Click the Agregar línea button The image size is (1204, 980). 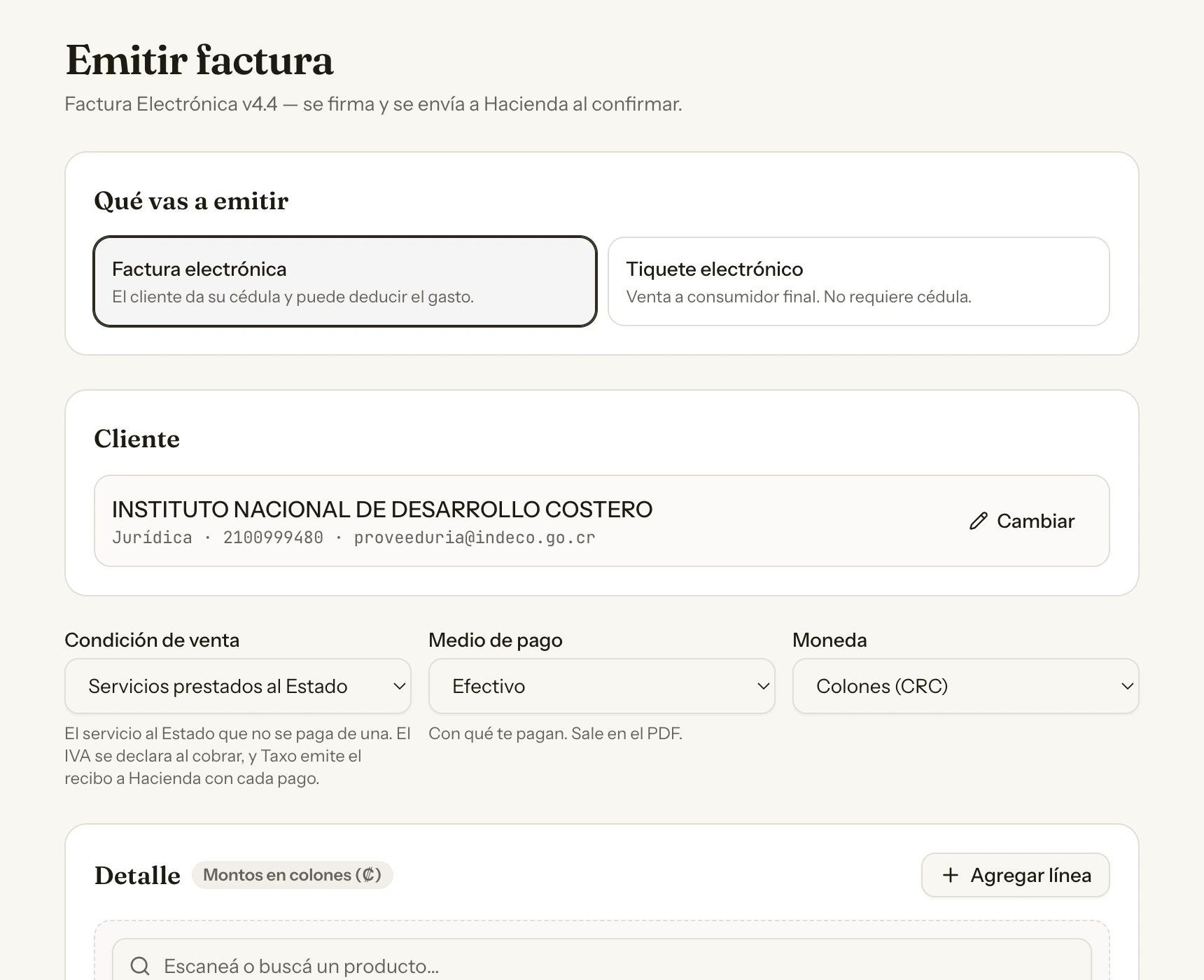(1016, 875)
